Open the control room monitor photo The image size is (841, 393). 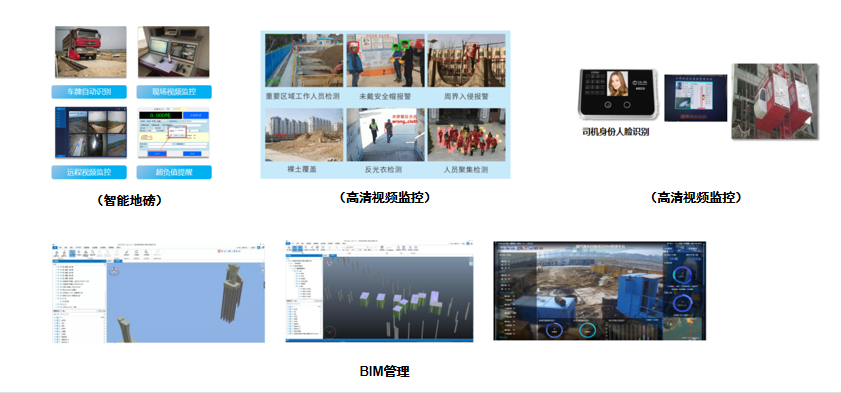coord(174,51)
